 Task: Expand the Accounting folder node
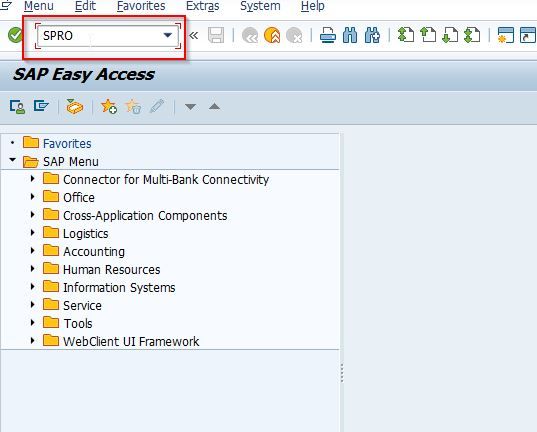(x=33, y=250)
